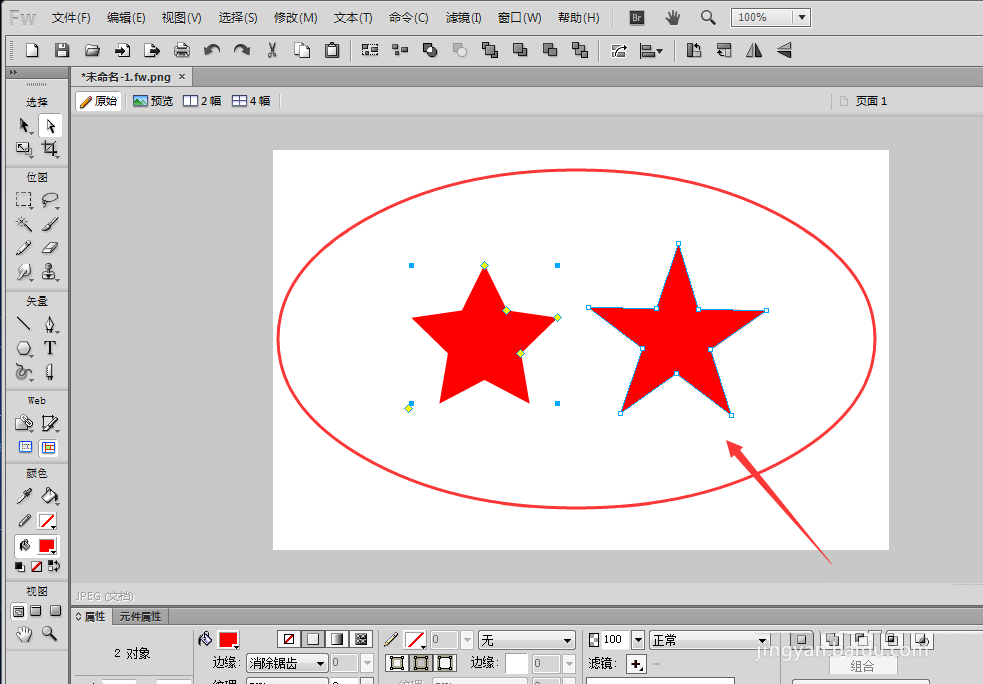Switch to the 元件属性 tab
Viewport: 983px width, 684px height.
tap(140, 617)
